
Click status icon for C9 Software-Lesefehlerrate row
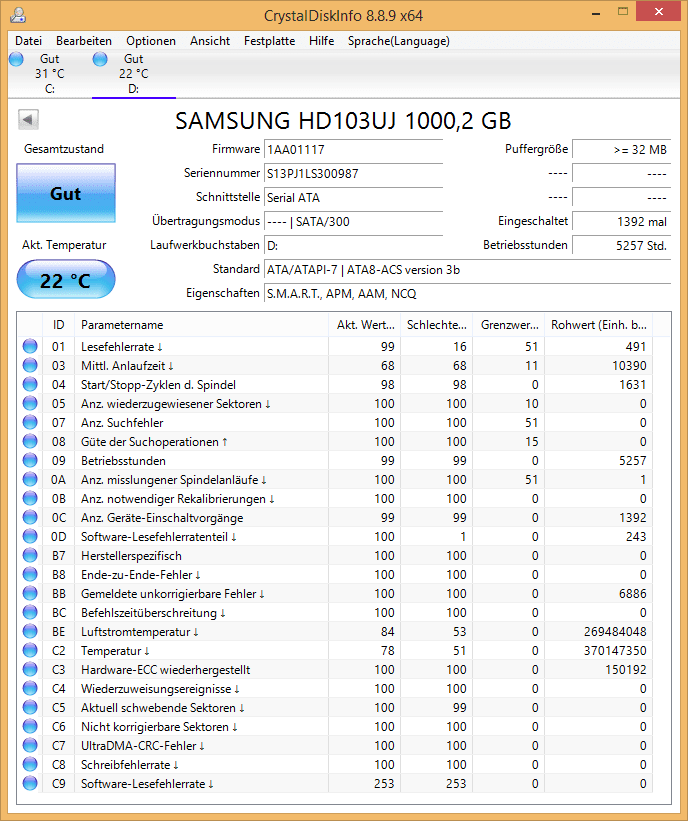tap(30, 784)
